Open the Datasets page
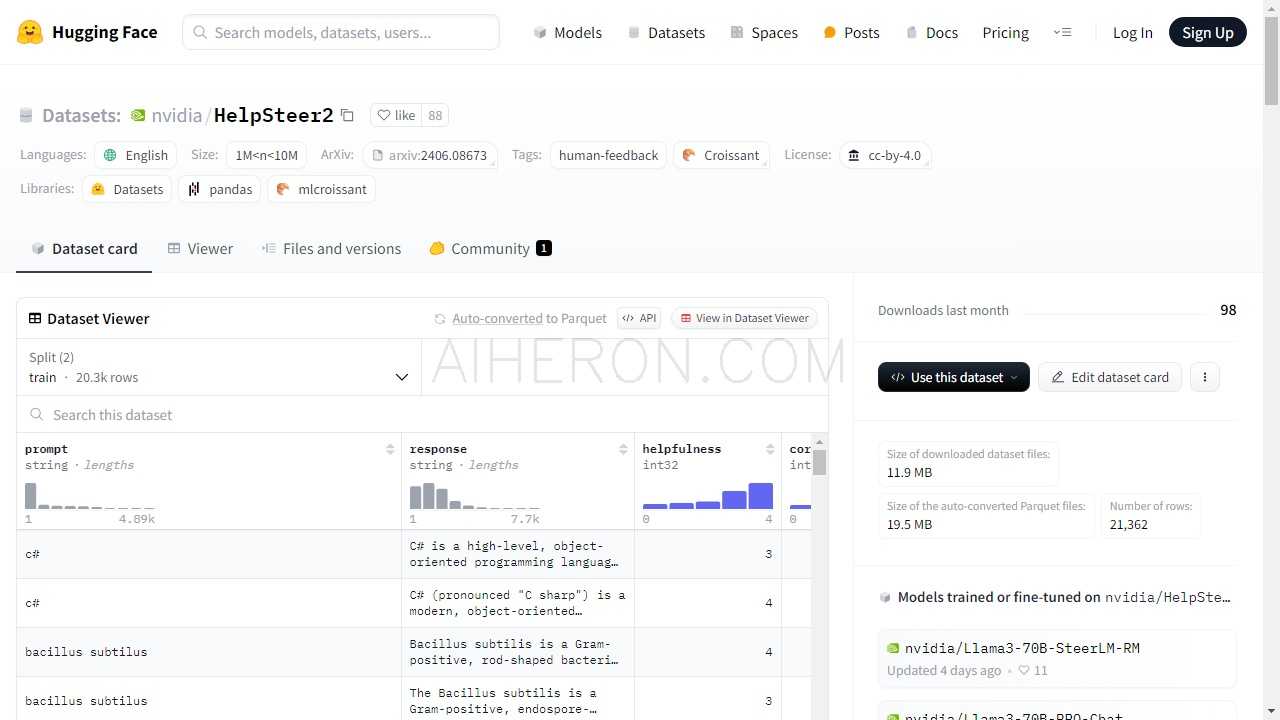The height and width of the screenshot is (720, 1280). tap(666, 32)
